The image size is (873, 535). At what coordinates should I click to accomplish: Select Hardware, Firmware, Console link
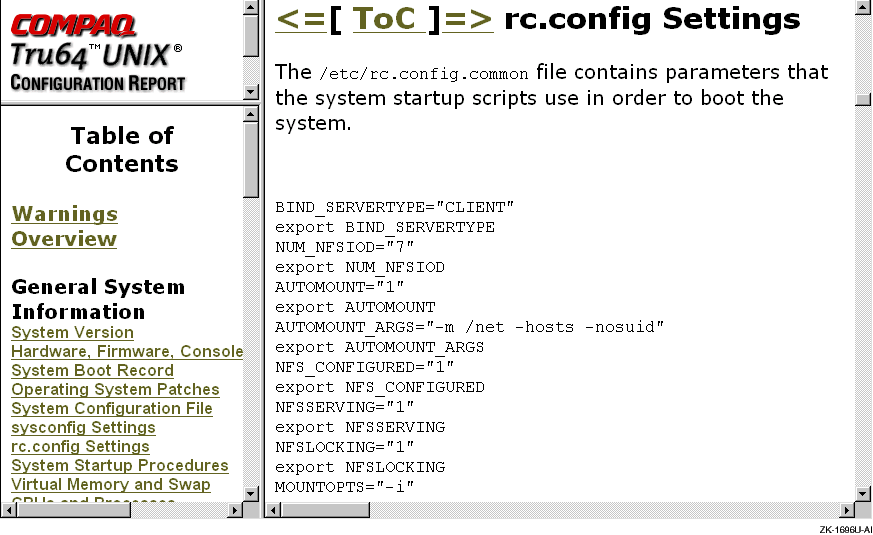tap(127, 352)
